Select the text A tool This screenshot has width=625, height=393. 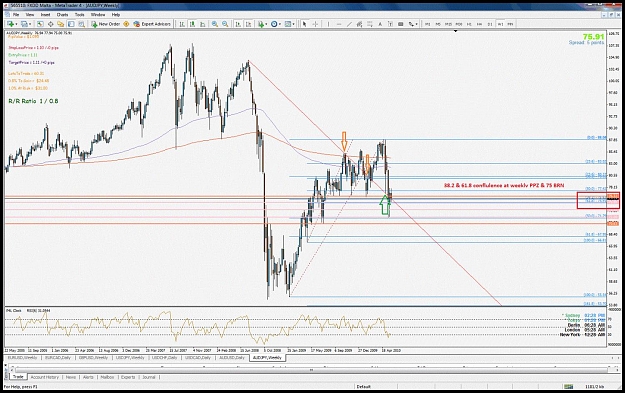pyautogui.click(x=380, y=24)
